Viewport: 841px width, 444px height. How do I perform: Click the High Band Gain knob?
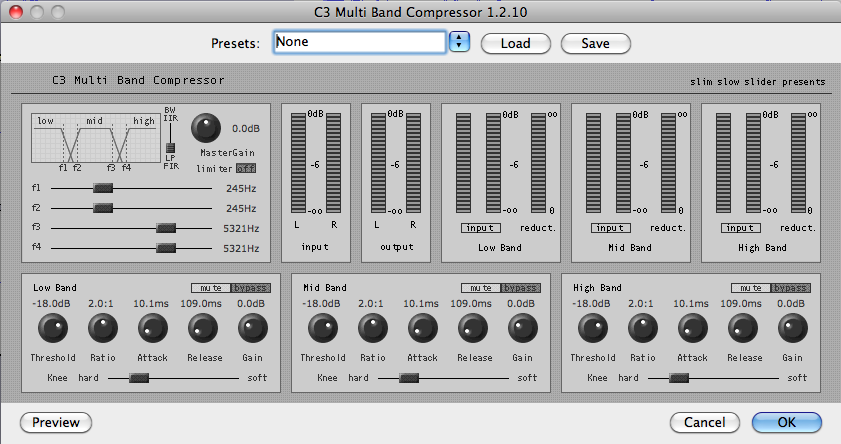point(792,327)
